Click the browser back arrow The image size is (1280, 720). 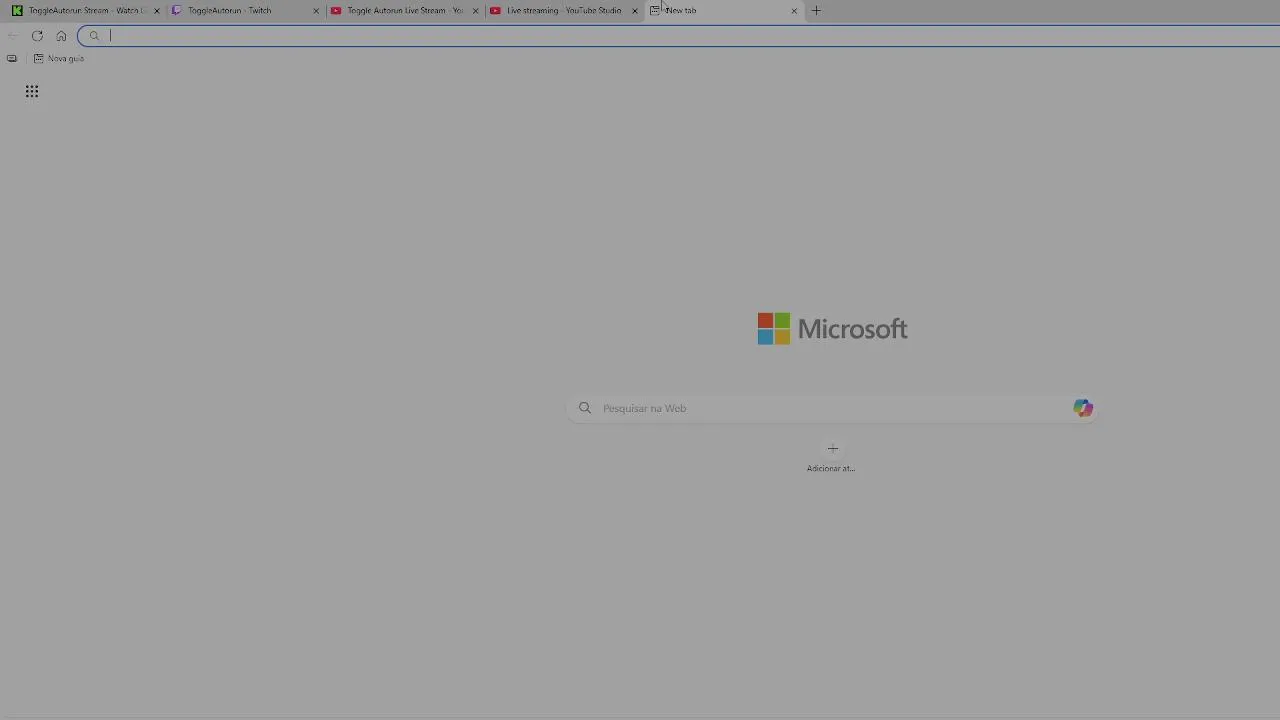coord(13,36)
